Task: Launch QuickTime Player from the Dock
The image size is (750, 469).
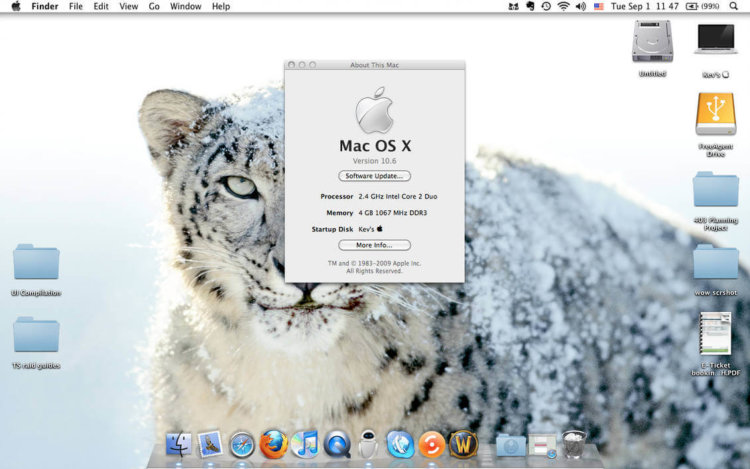Action: tap(337, 445)
